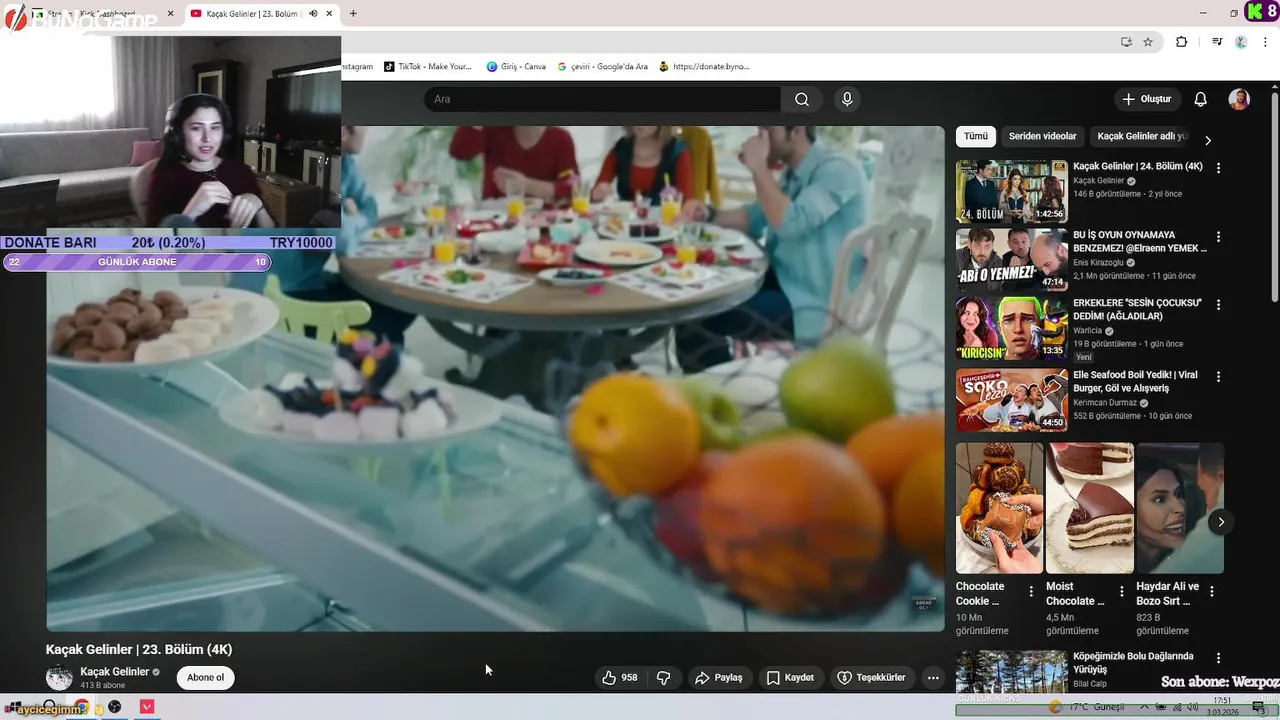
Task: Click the Kaydet save button
Action: coord(790,677)
